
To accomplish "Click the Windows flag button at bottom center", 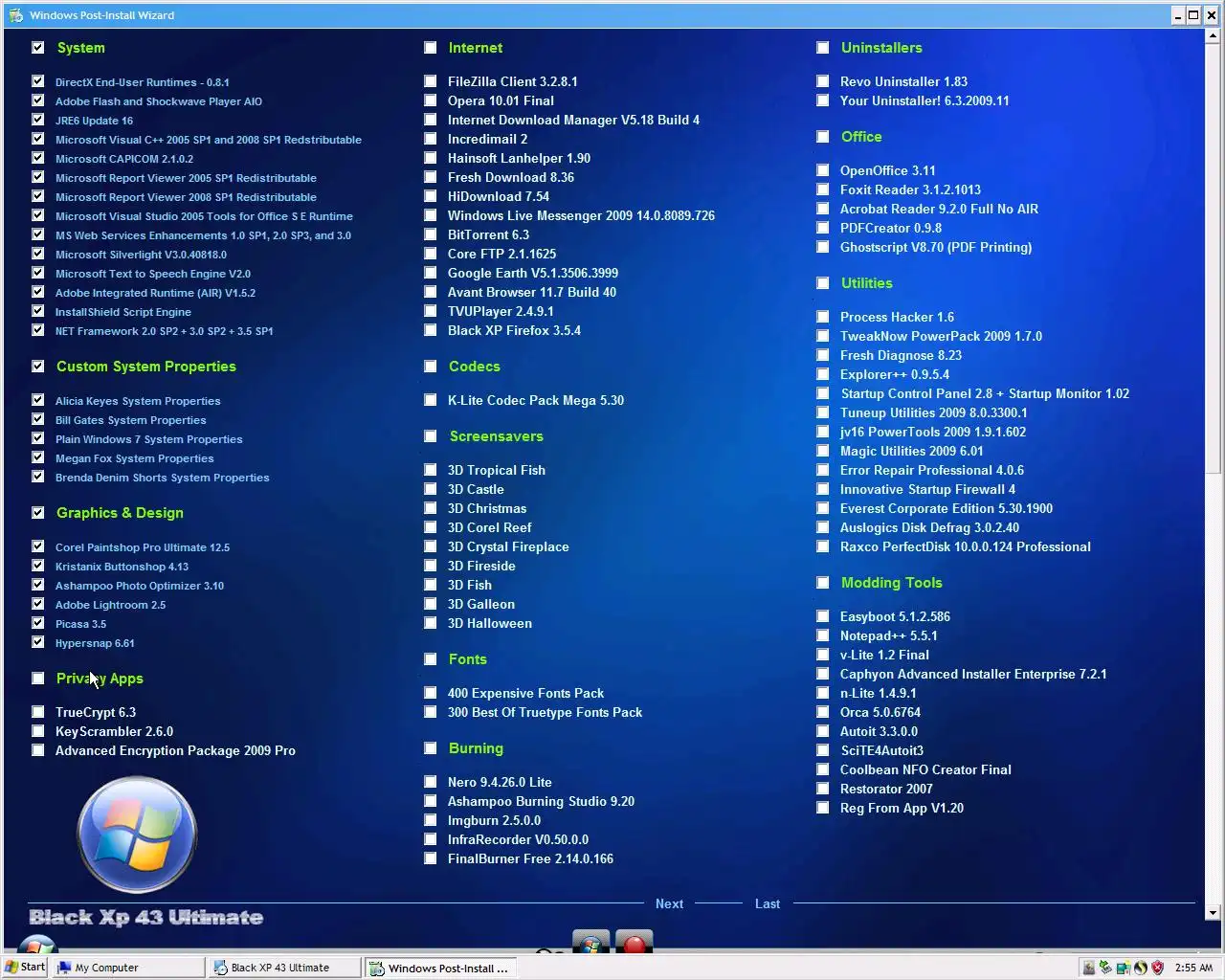I will 591,943.
